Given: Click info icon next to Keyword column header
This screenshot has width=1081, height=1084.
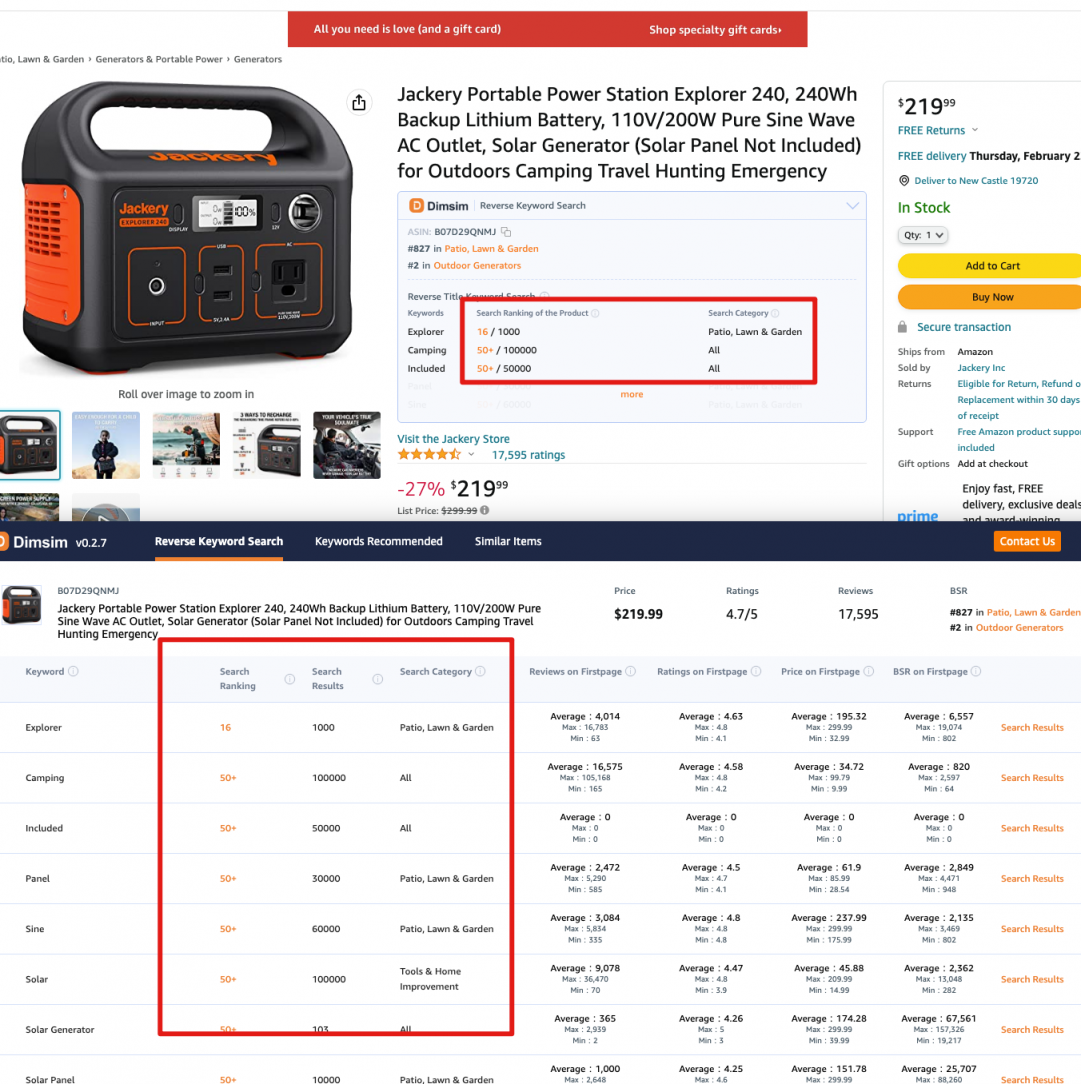Looking at the screenshot, I should (x=73, y=671).
